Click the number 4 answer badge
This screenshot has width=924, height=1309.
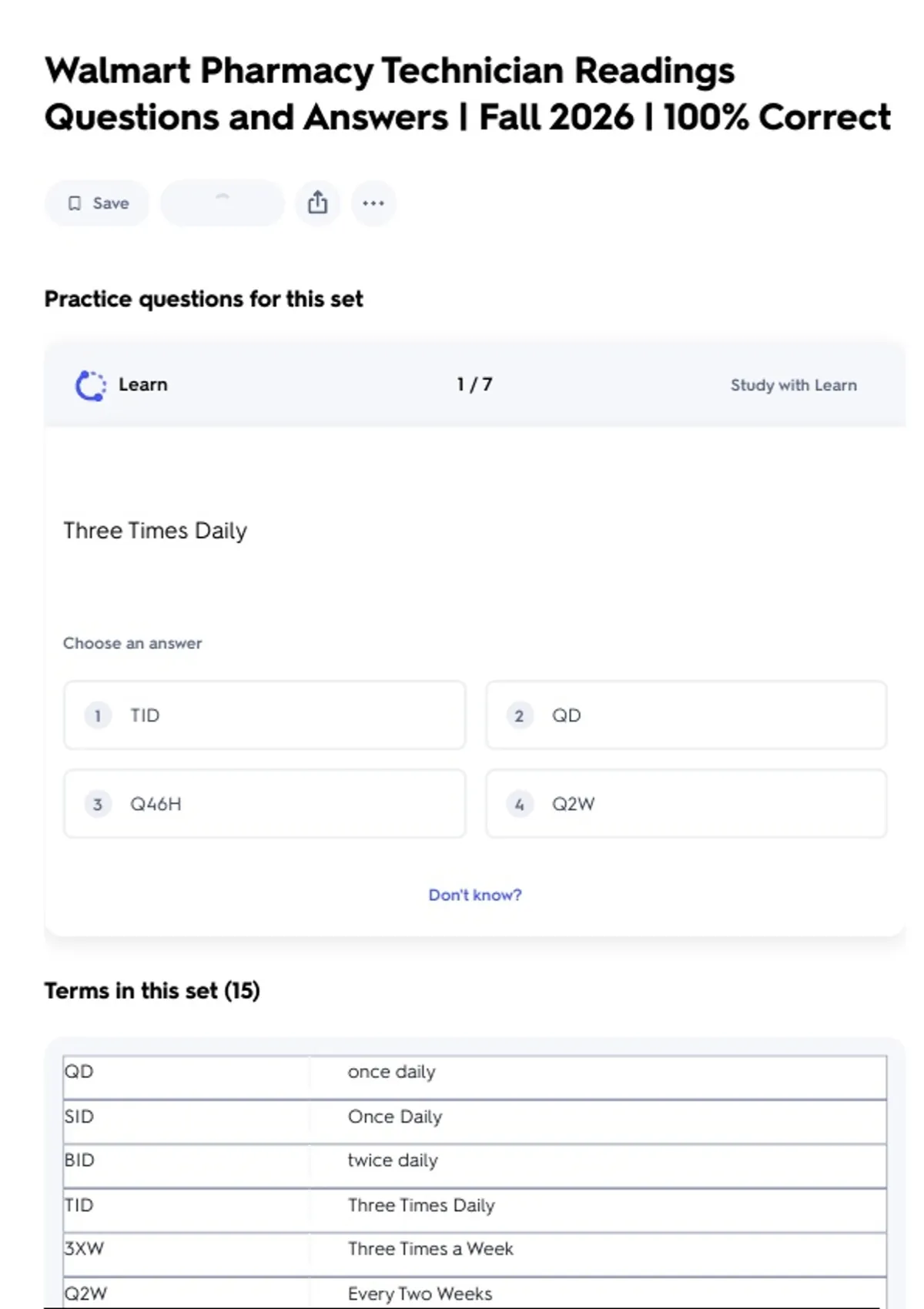pyautogui.click(x=519, y=805)
